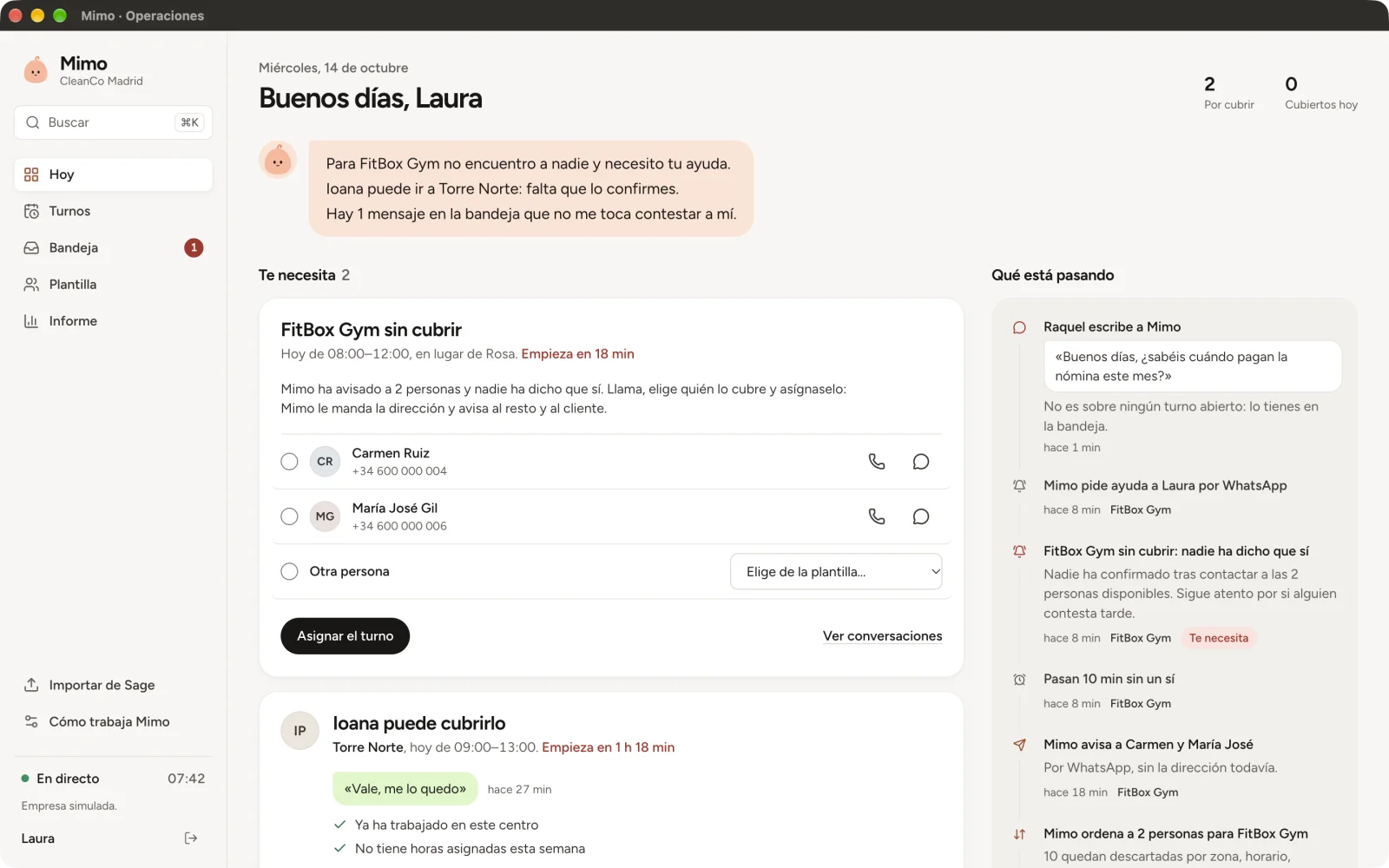Click the Asignar el turno button

[x=345, y=636]
